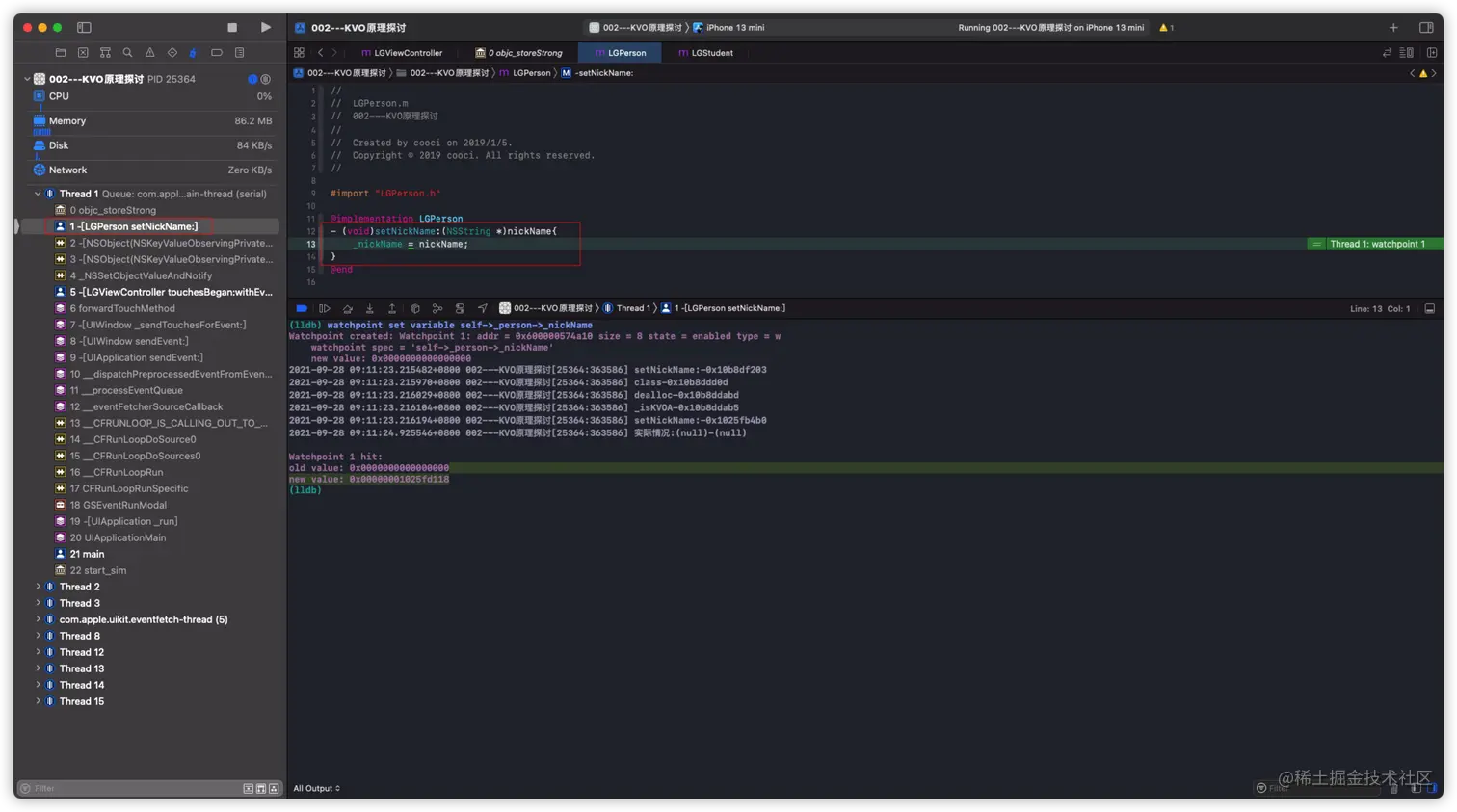Go forward with the editor history forward arrow

(x=335, y=53)
